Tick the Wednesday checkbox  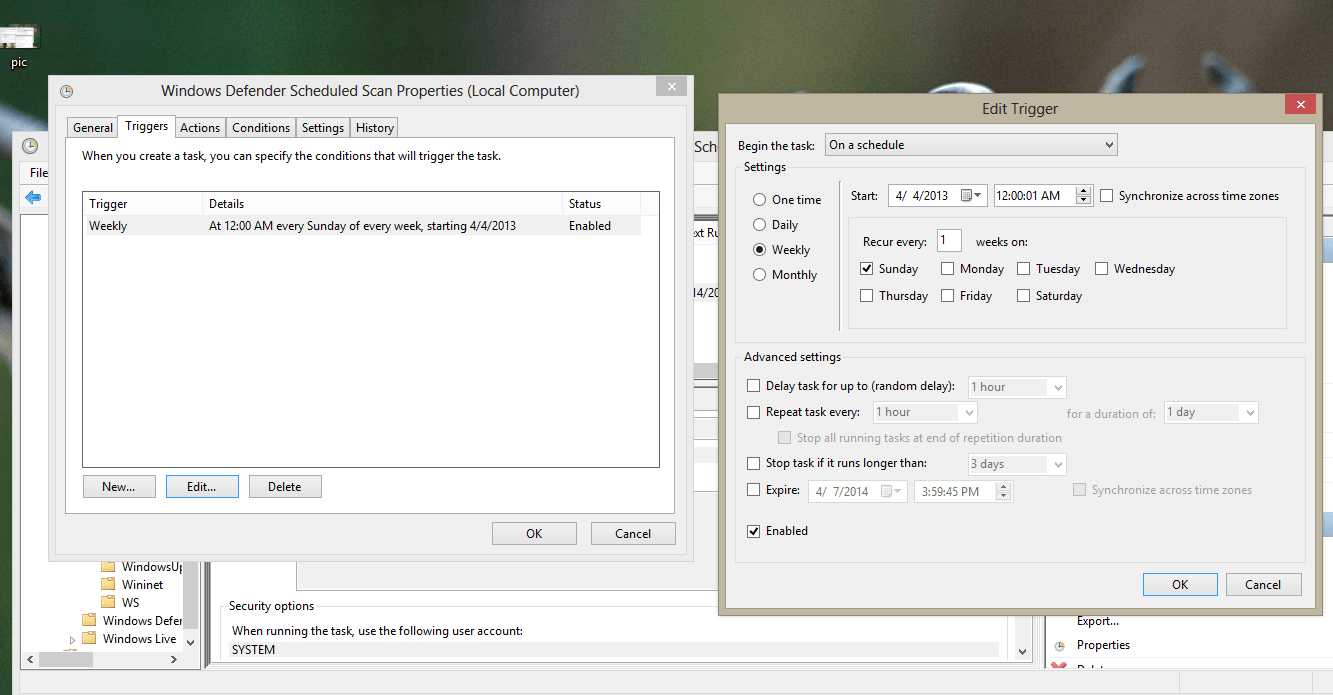pos(1102,269)
